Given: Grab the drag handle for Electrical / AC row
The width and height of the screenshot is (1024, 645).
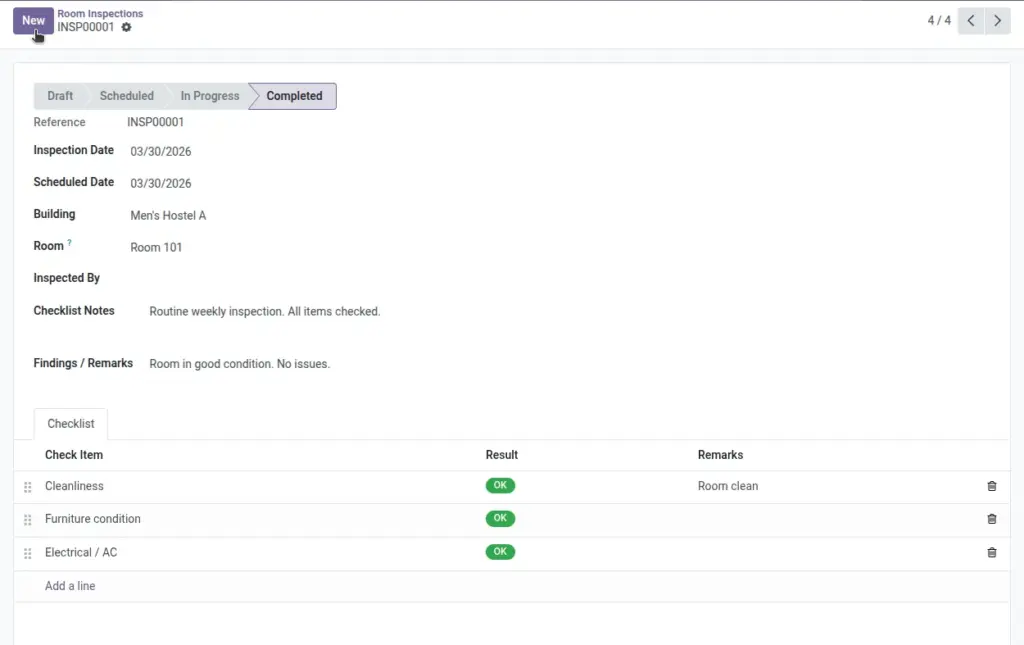Looking at the screenshot, I should [x=27, y=554].
